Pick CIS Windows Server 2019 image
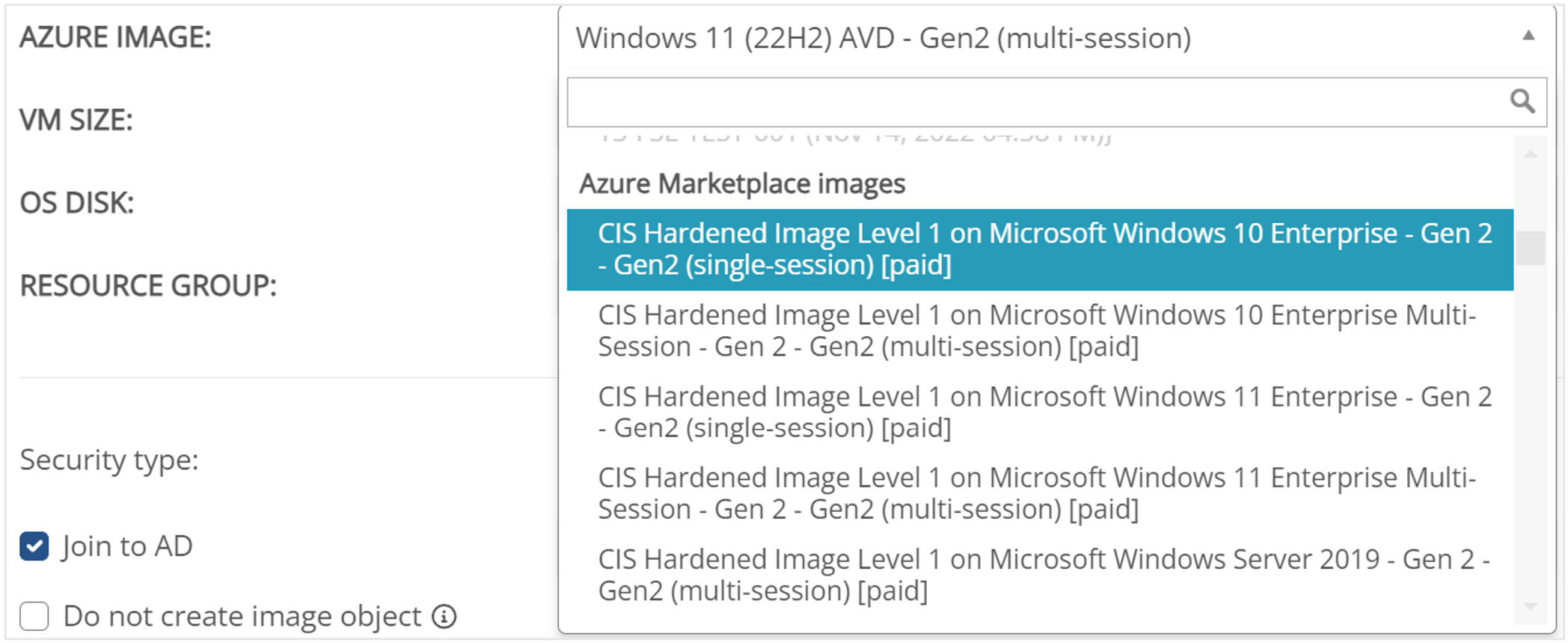 tap(1040, 576)
